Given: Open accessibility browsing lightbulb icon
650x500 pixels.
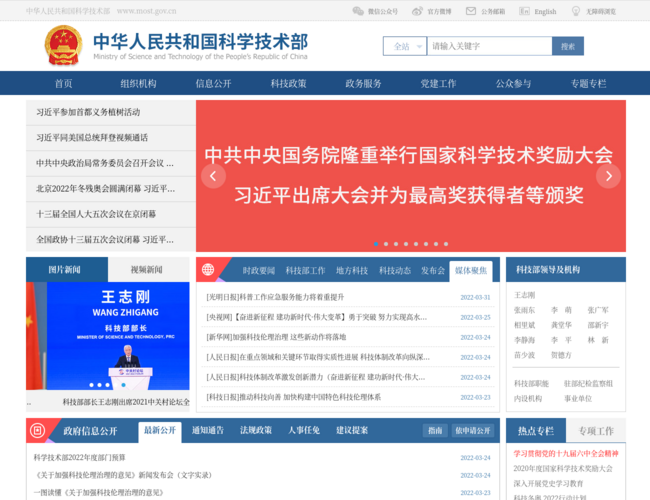Looking at the screenshot, I should (576, 11).
